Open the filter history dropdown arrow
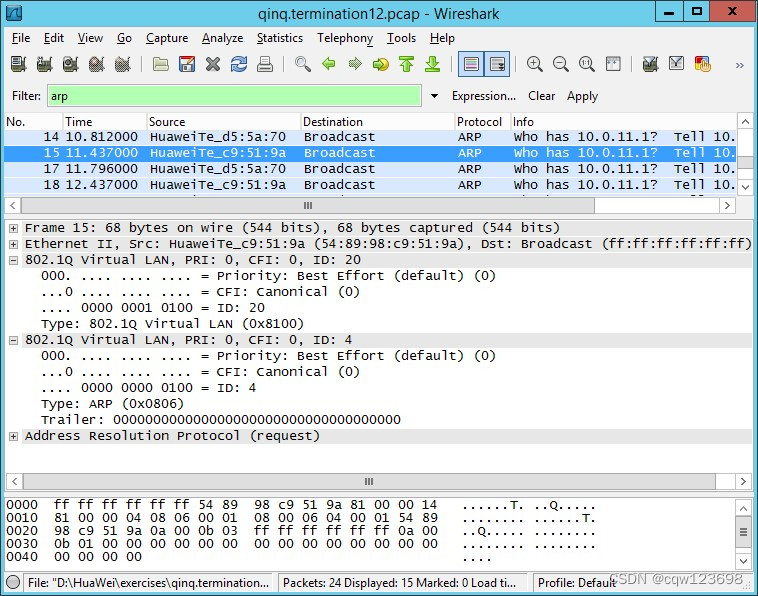 tap(435, 96)
